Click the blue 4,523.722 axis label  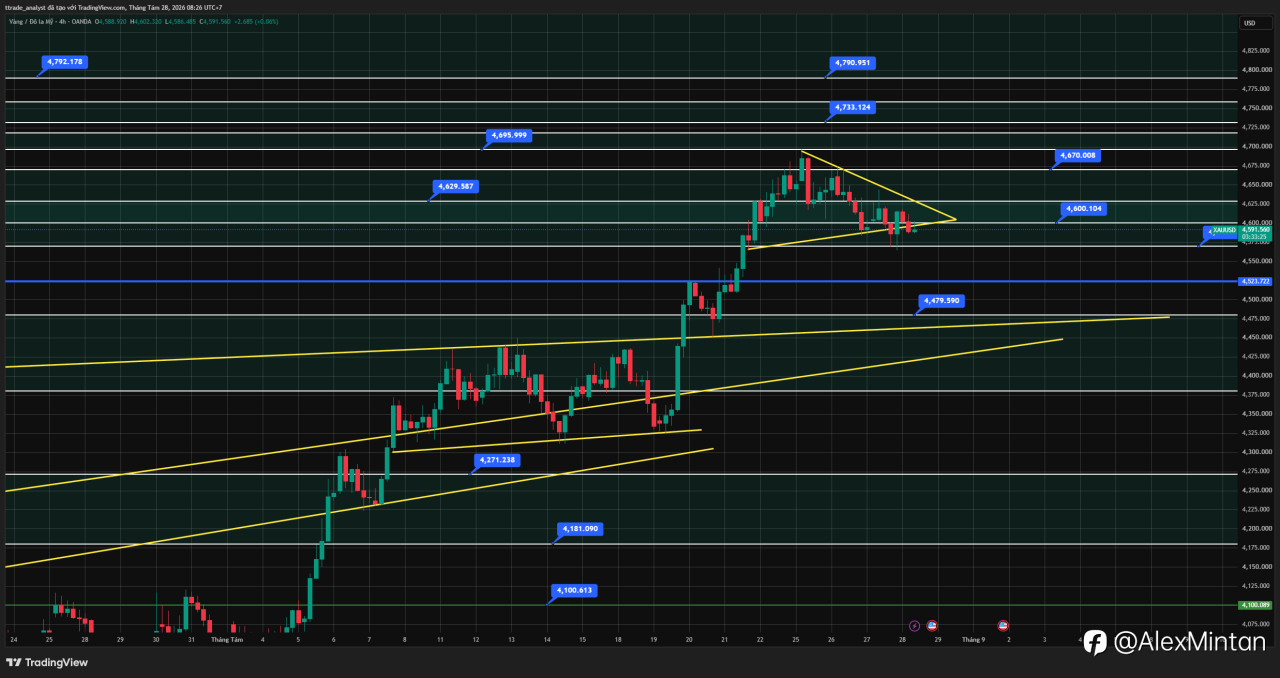(x=1255, y=281)
